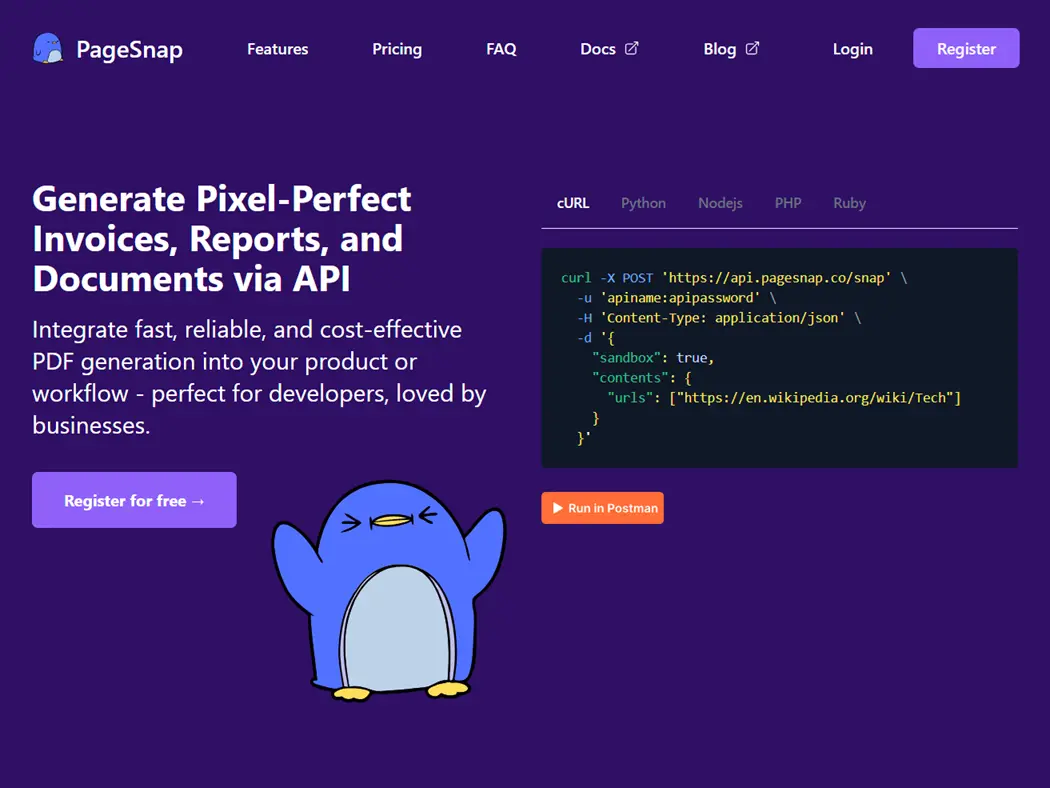Click the Register button in header
1050x788 pixels.
click(966, 48)
